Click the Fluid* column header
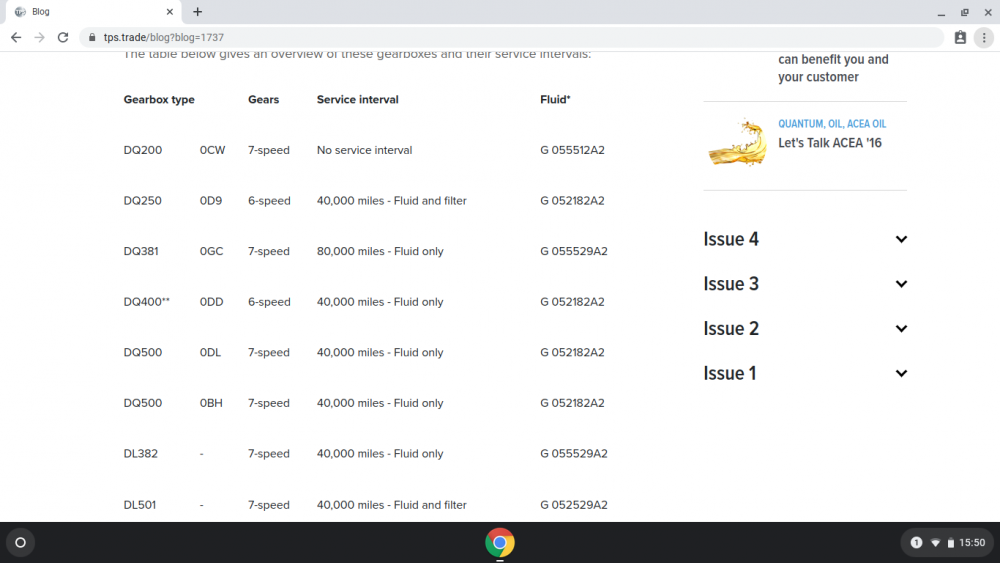Image resolution: width=1000 pixels, height=563 pixels. pyautogui.click(x=555, y=99)
